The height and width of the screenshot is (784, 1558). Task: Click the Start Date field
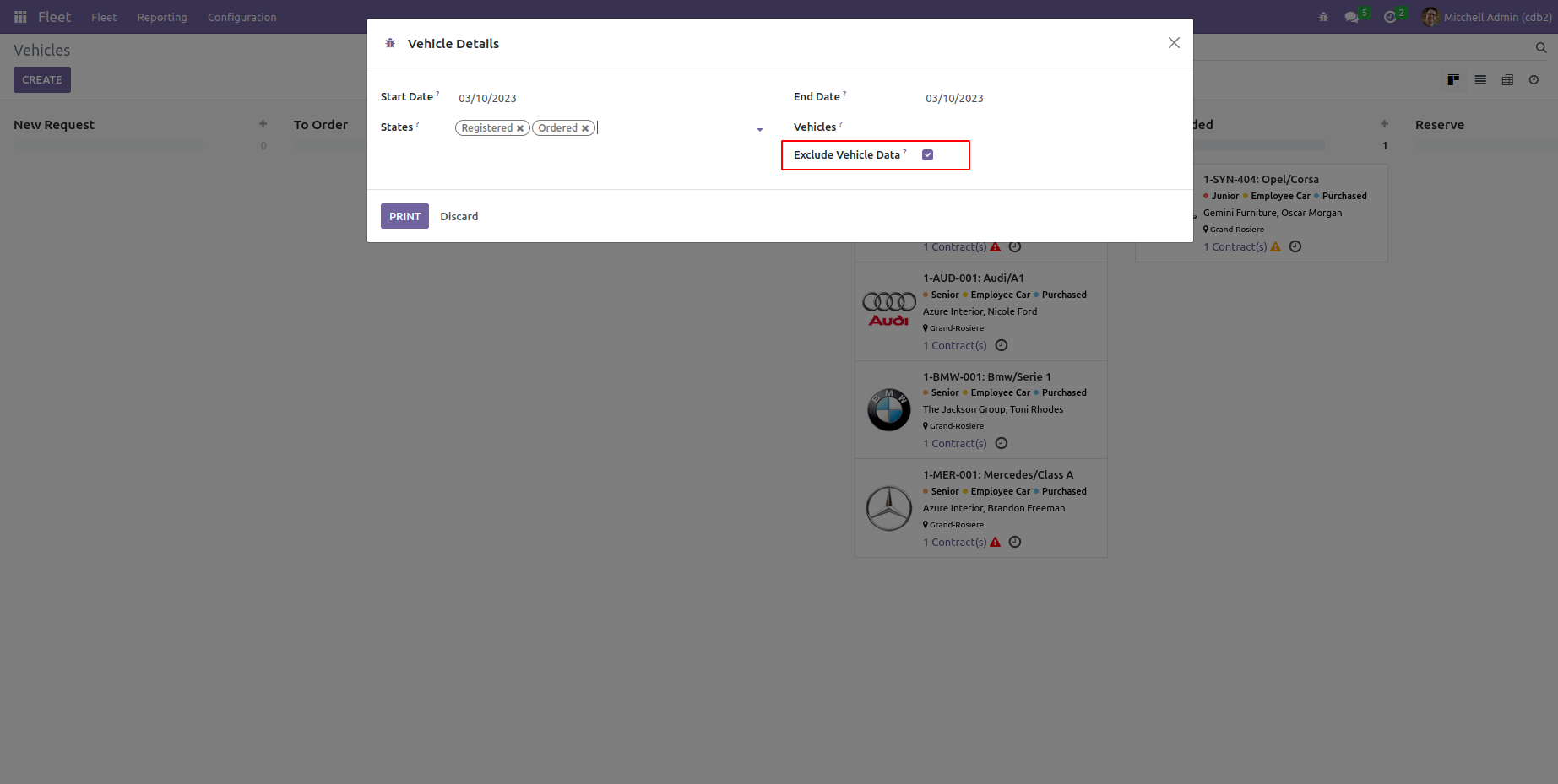[x=608, y=98]
